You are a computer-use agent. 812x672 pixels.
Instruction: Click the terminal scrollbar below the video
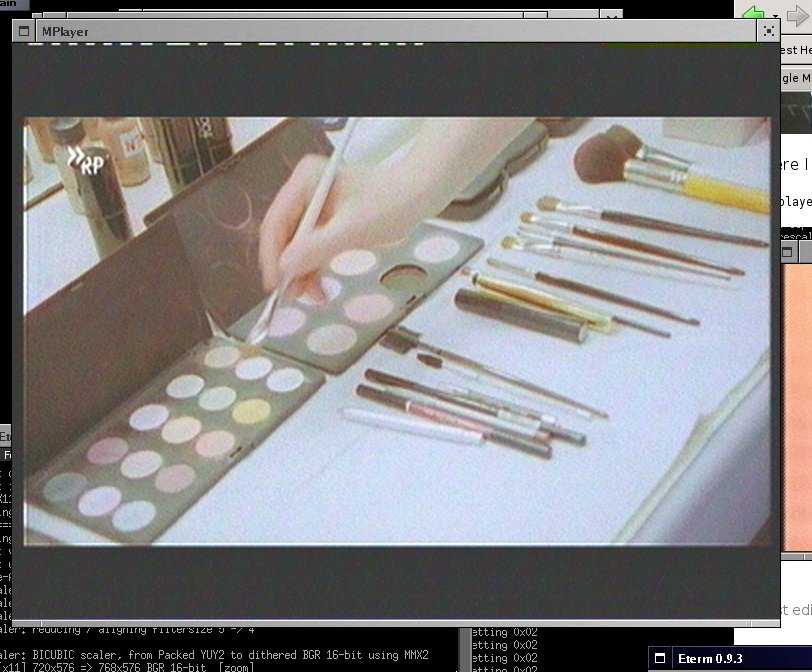[x=466, y=649]
